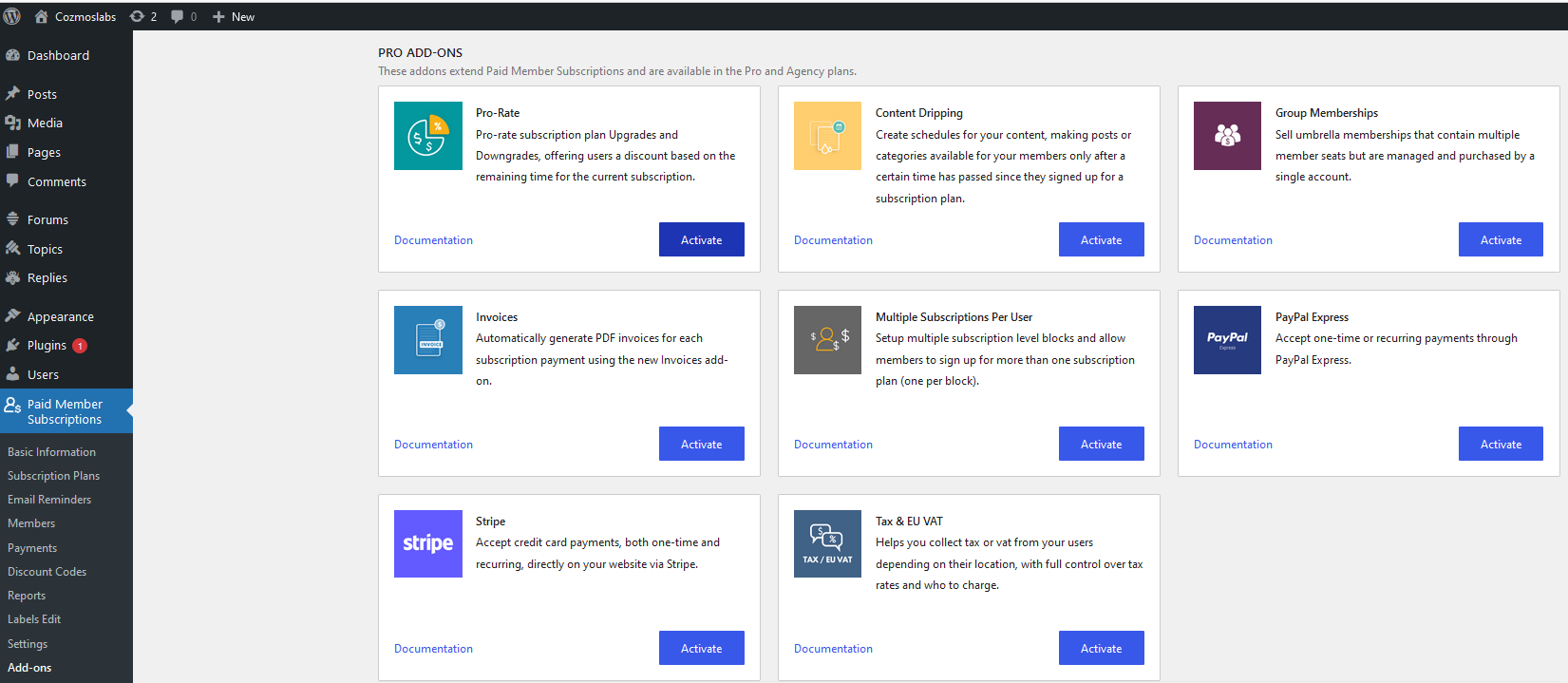Click the Multiple Subscriptions Per User thumbnail
The height and width of the screenshot is (683, 1568).
(x=827, y=340)
